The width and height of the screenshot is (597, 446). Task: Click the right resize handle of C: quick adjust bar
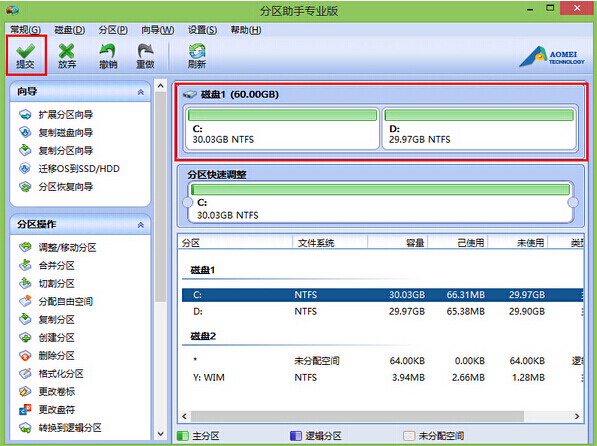(x=573, y=202)
